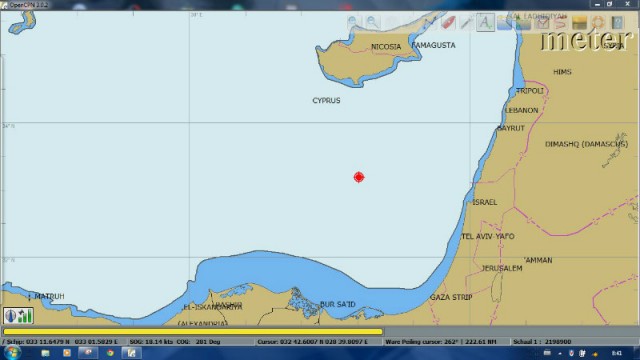
Task: Show hidden system tray icons arrow
Action: [x=560, y=353]
